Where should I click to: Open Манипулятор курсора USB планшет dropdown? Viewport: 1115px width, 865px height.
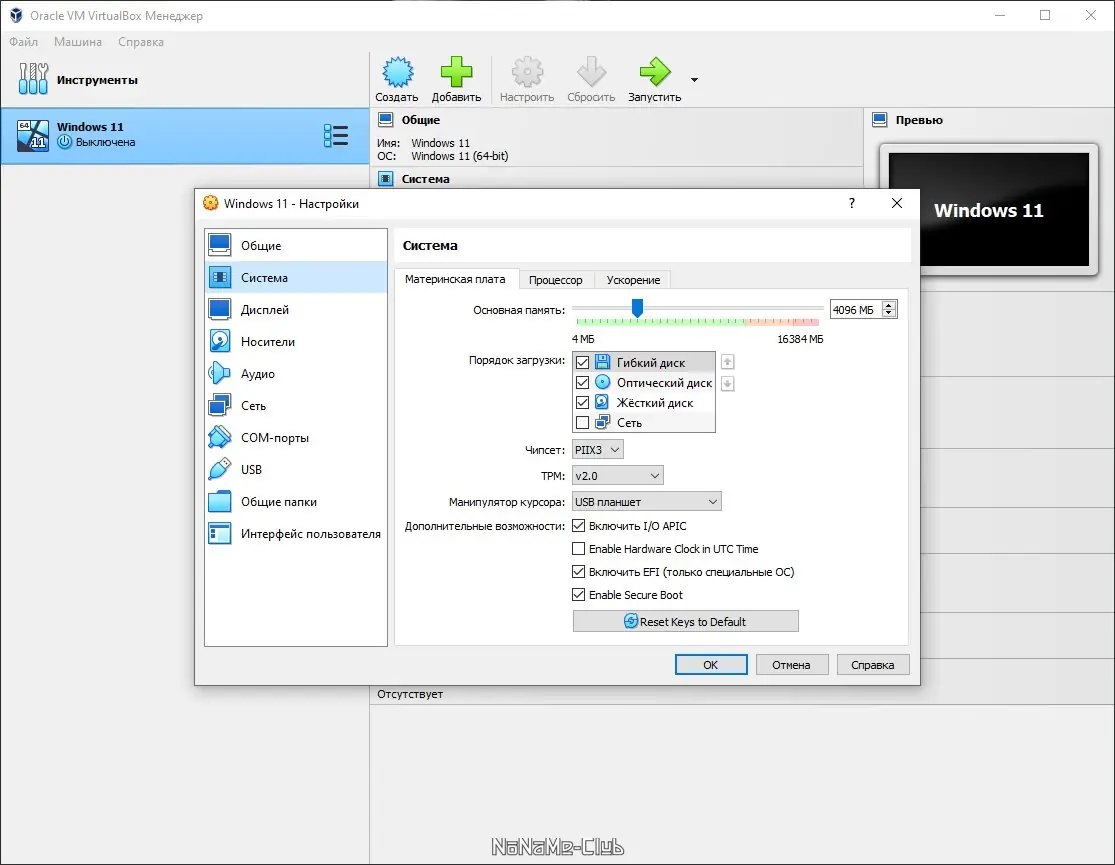tap(646, 502)
